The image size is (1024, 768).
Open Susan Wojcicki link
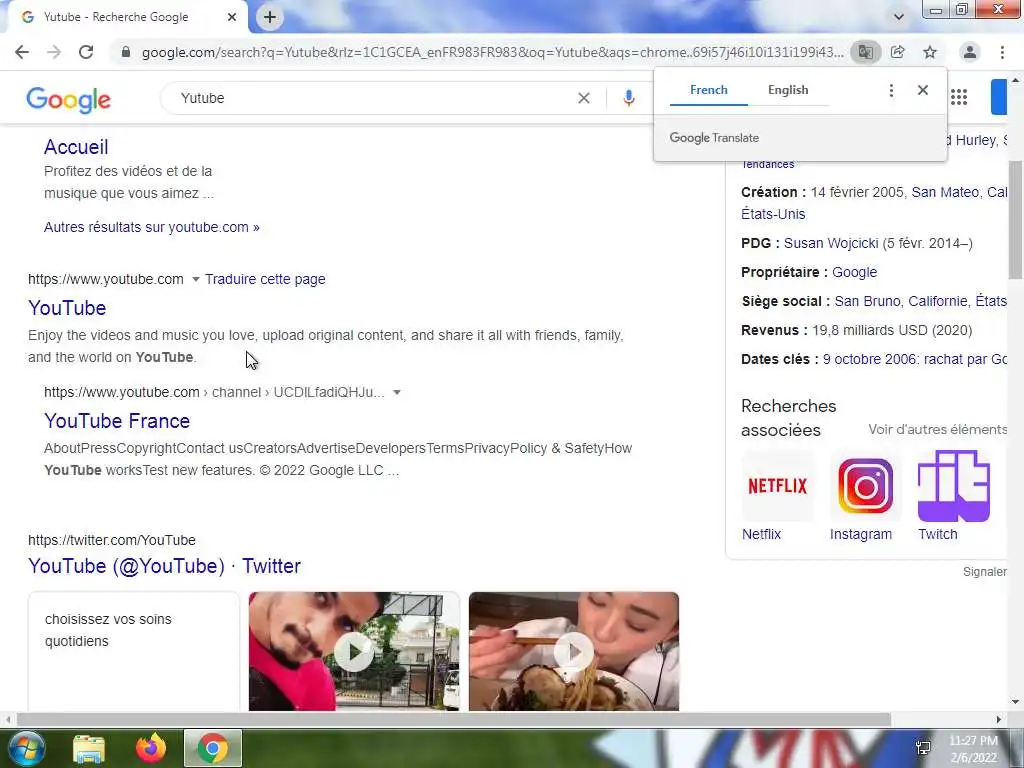coord(831,244)
